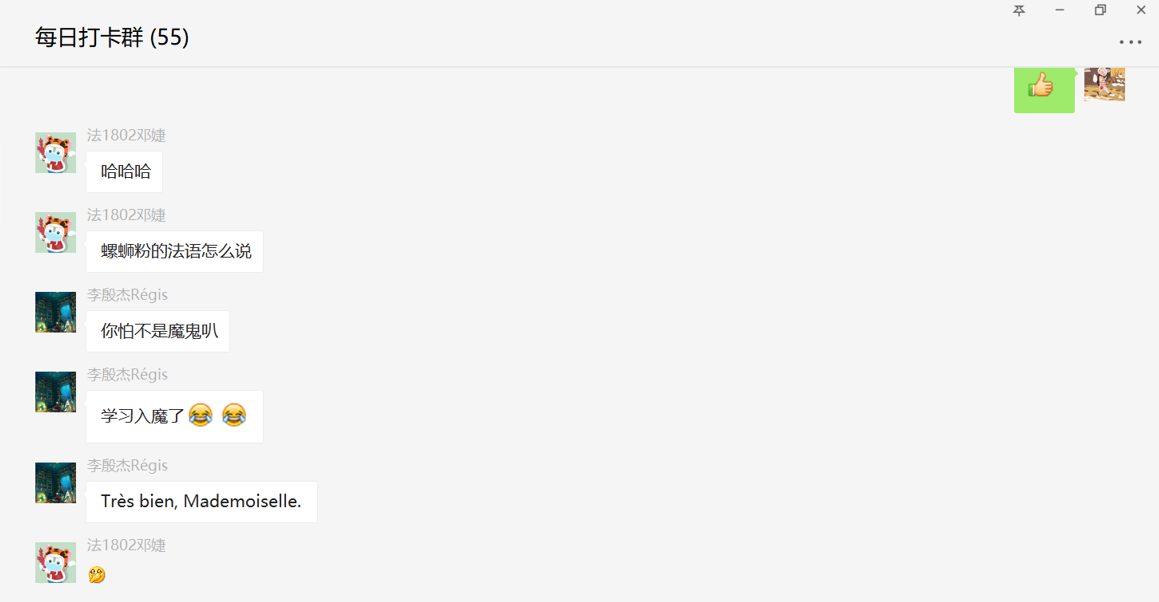Click the avatar beside thinking emoji message
Viewport: 1159px width, 602px height.
[x=55, y=563]
